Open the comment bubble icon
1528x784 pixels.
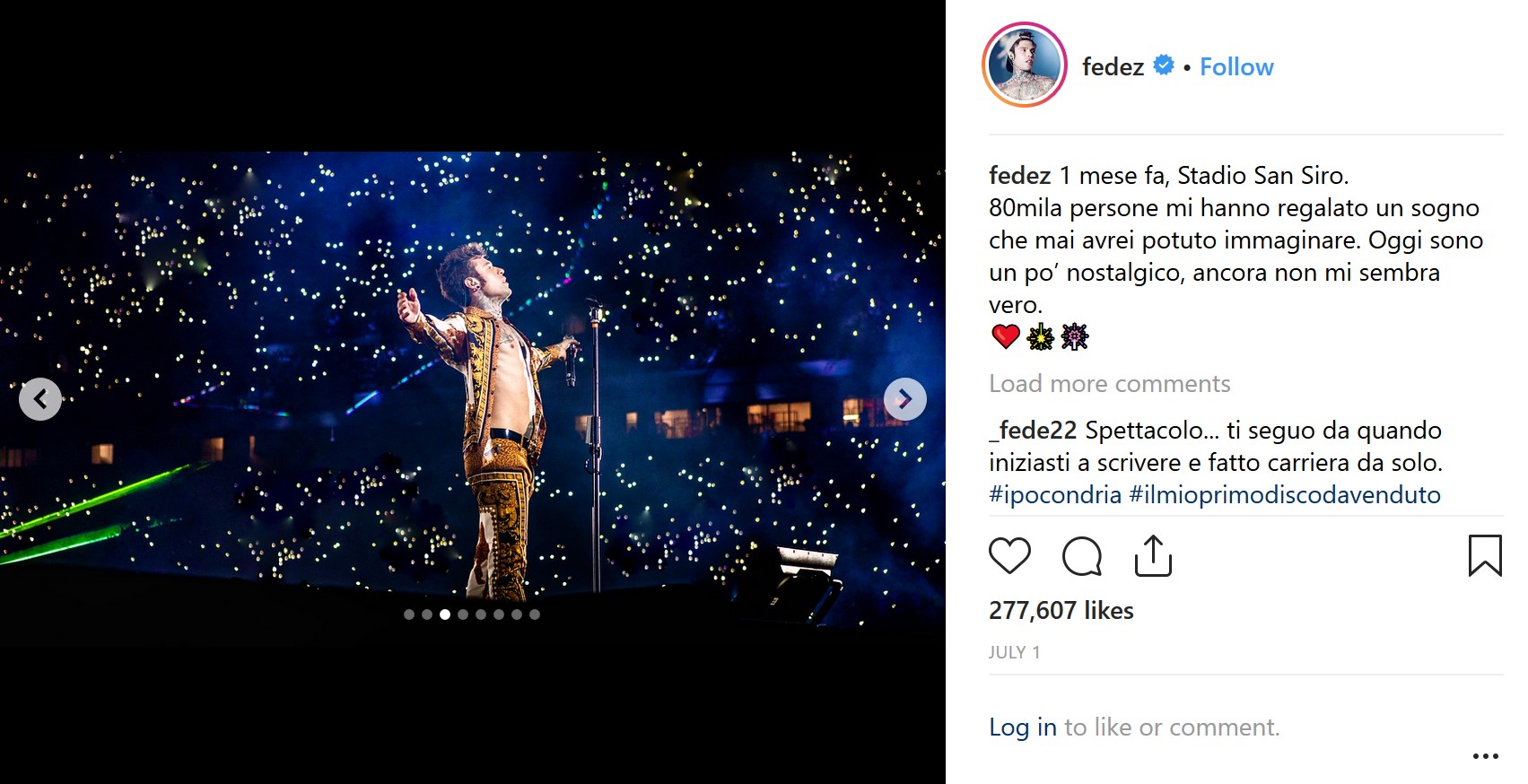1080,556
